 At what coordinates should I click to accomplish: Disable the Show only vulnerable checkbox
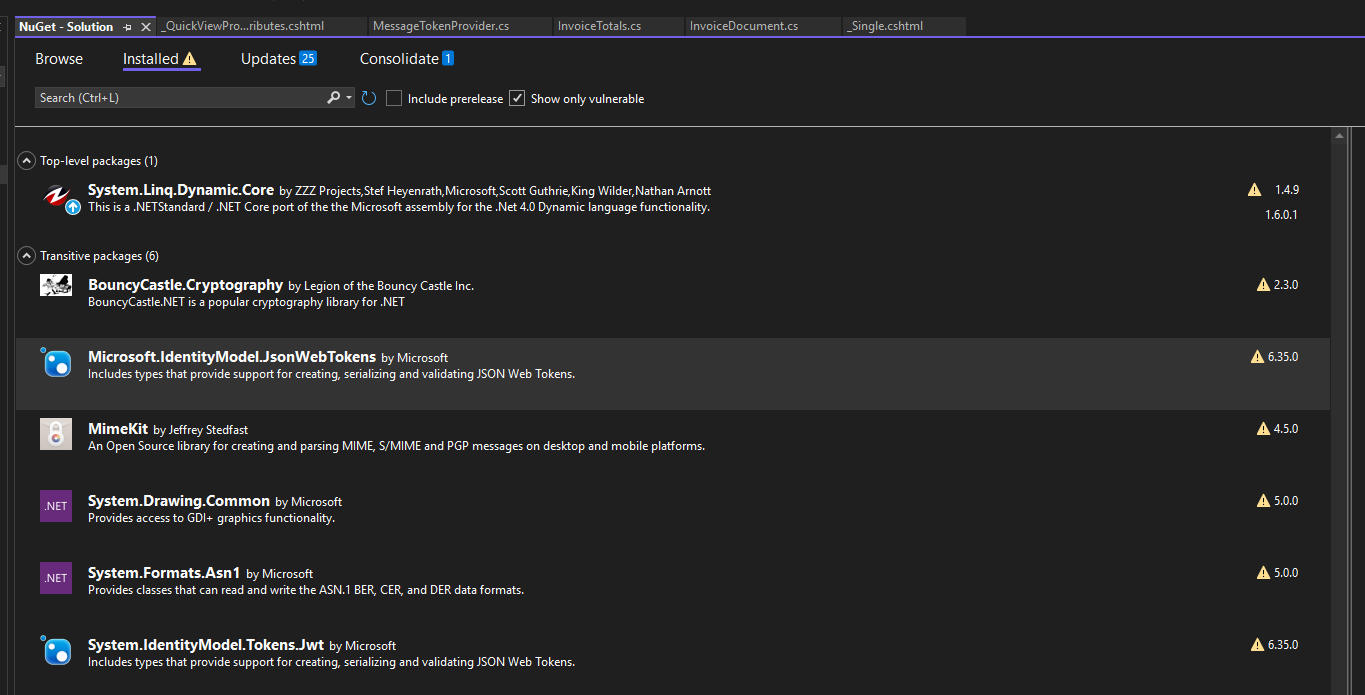517,98
